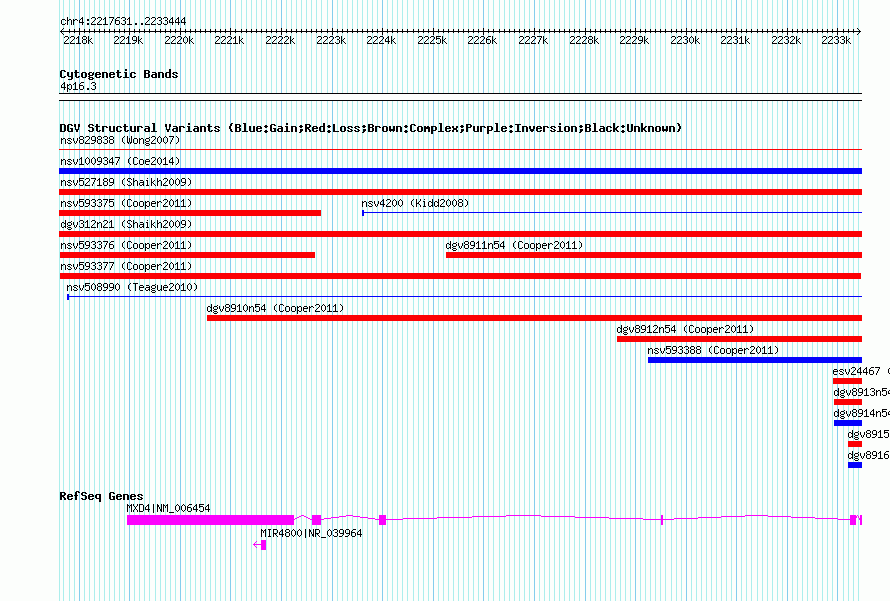The image size is (890, 601).
Task: Click the blue nsv1009347 (Coe2014) gain bar
Action: tap(460, 171)
